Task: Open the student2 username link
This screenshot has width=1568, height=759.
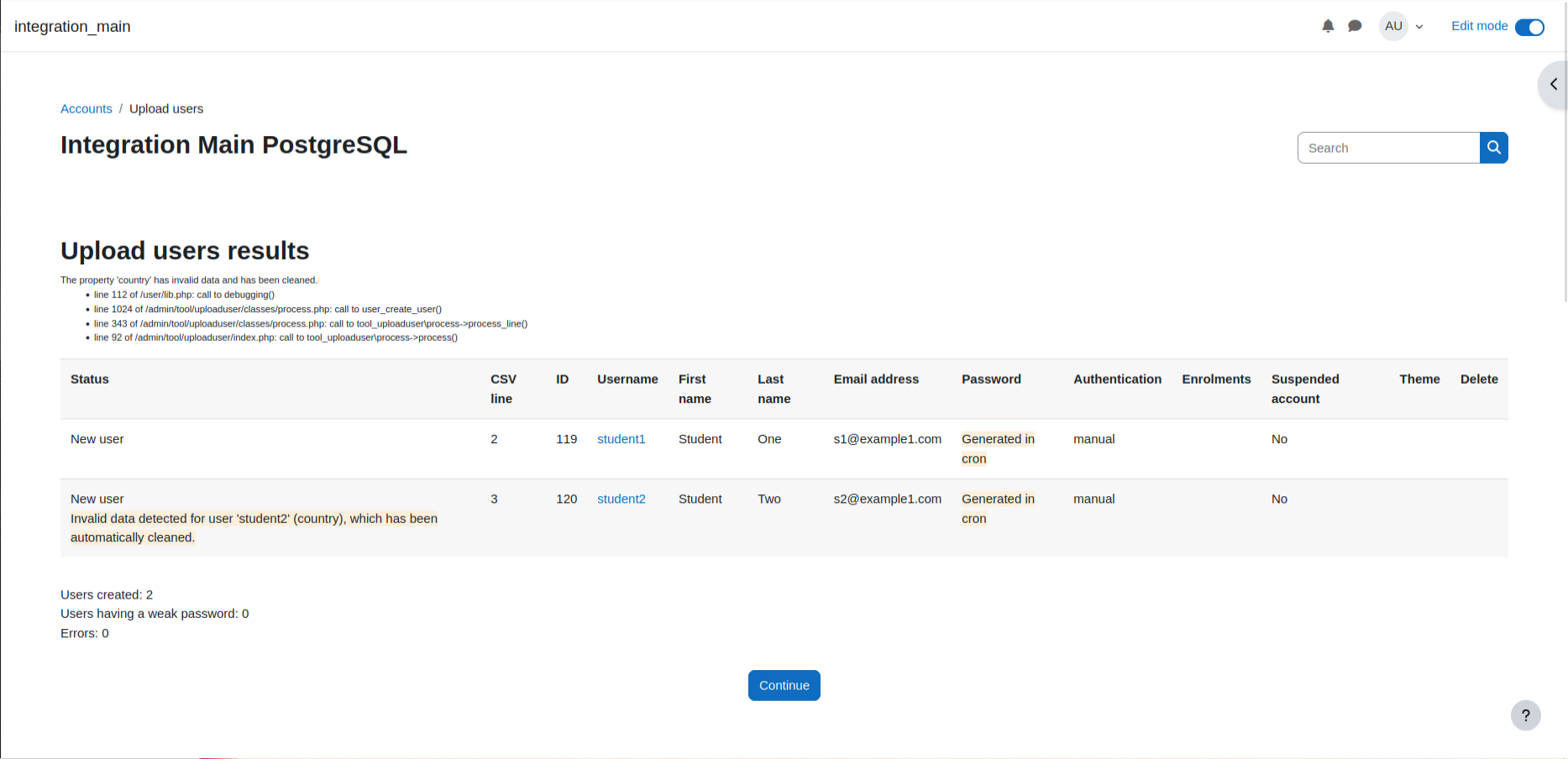Action: click(x=621, y=499)
